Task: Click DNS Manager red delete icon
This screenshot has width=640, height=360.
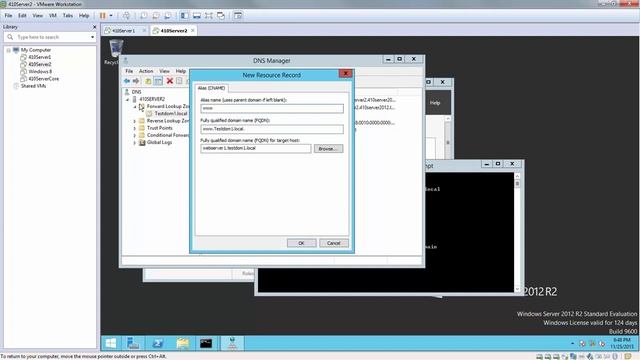Action: click(x=170, y=81)
